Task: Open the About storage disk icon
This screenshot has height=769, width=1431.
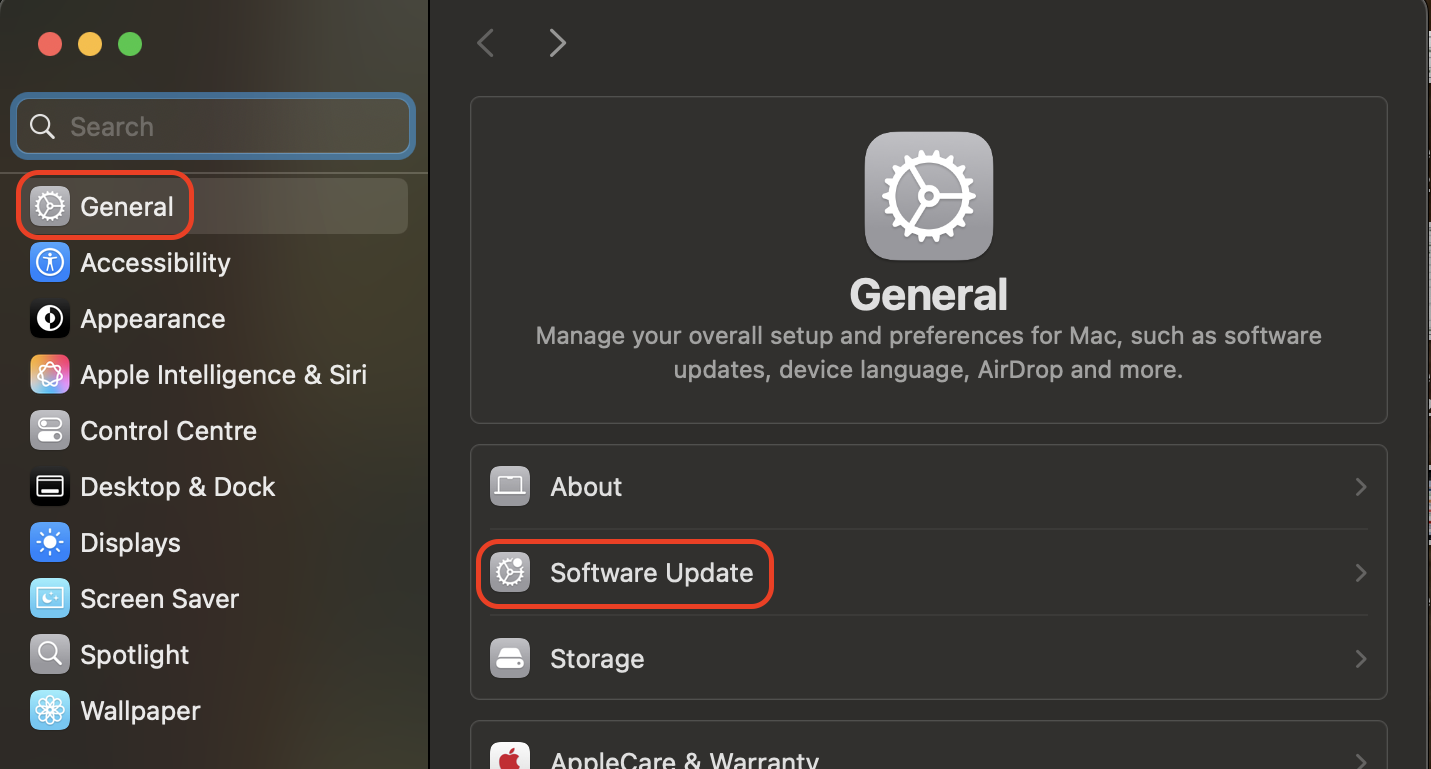Action: pos(510,486)
